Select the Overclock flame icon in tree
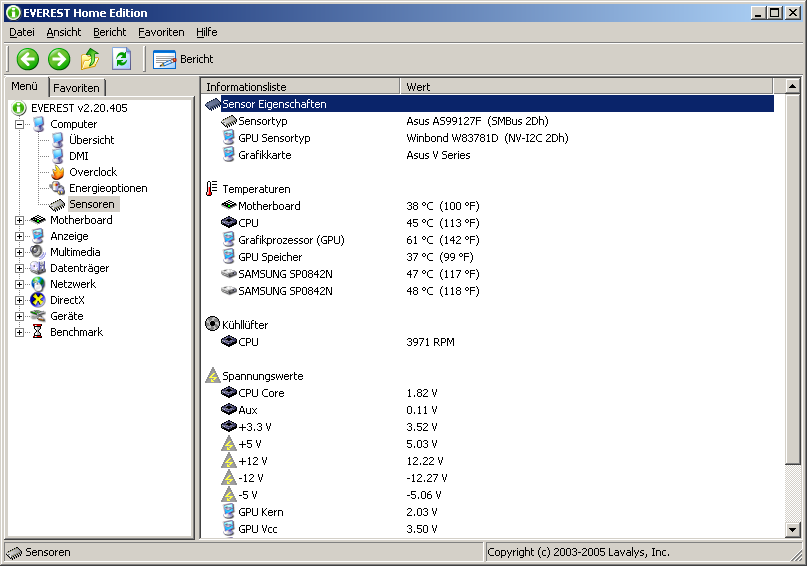This screenshot has width=807, height=566. (58, 172)
